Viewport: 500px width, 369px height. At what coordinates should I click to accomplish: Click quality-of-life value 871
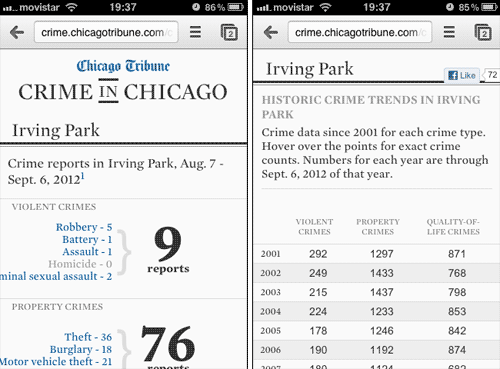pyautogui.click(x=457, y=254)
